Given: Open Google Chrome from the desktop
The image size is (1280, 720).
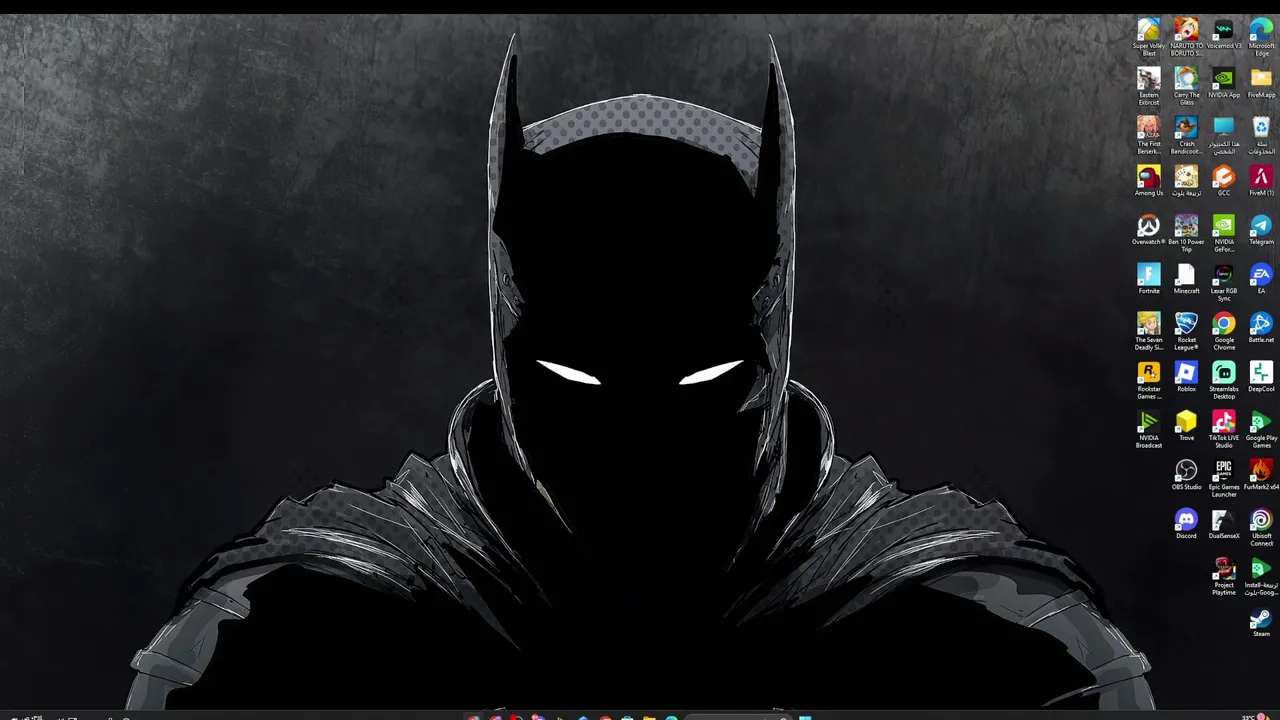Looking at the screenshot, I should pos(1224,324).
